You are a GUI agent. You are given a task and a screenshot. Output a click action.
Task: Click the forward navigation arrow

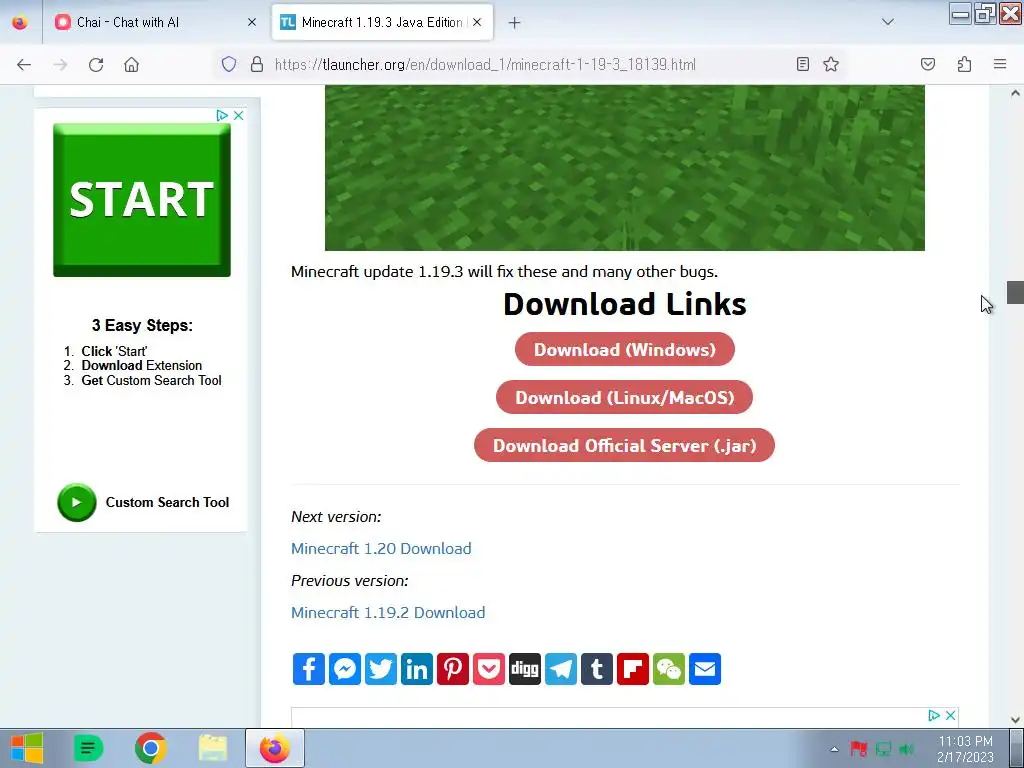(60, 64)
